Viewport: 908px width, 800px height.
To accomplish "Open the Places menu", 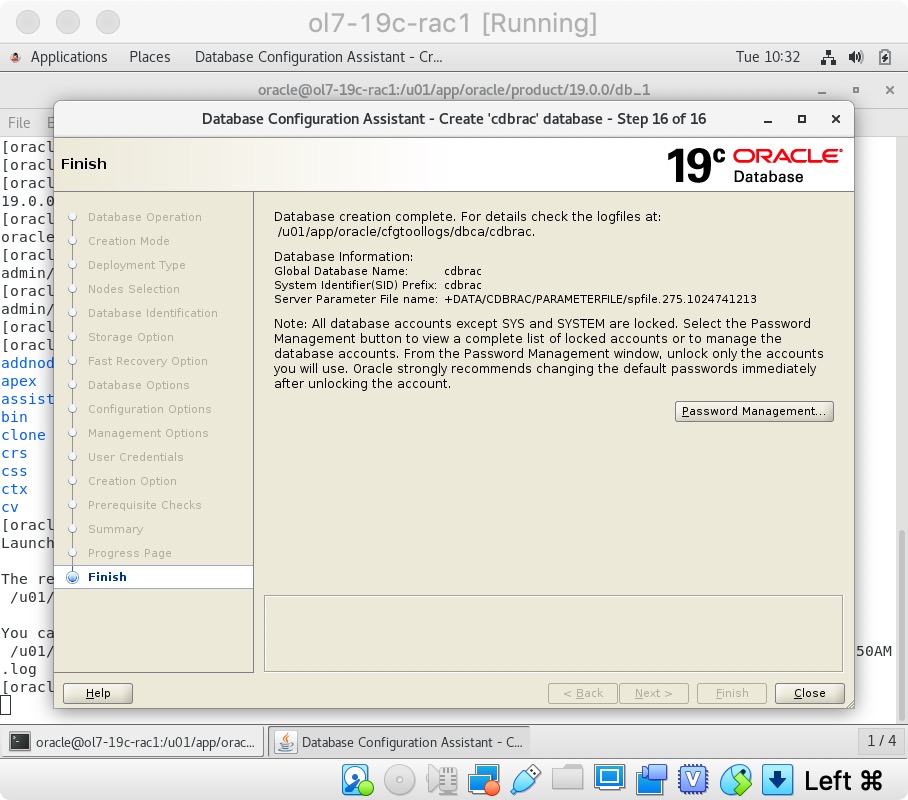I will click(150, 57).
